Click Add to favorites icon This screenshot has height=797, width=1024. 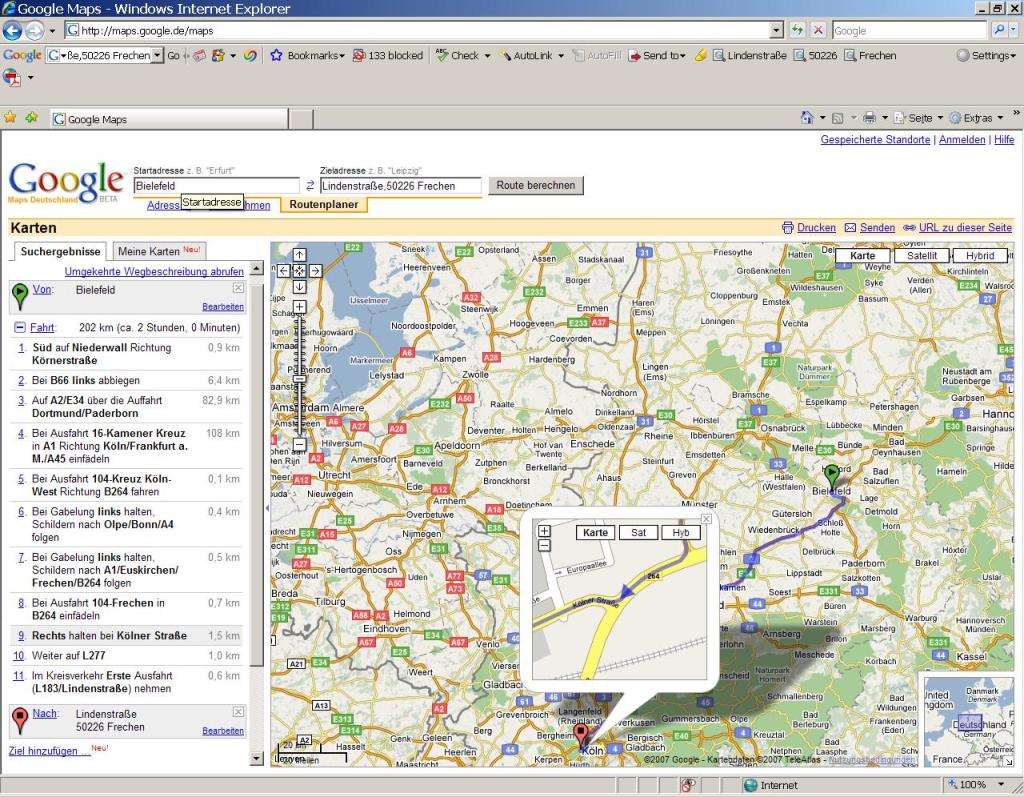[x=31, y=118]
